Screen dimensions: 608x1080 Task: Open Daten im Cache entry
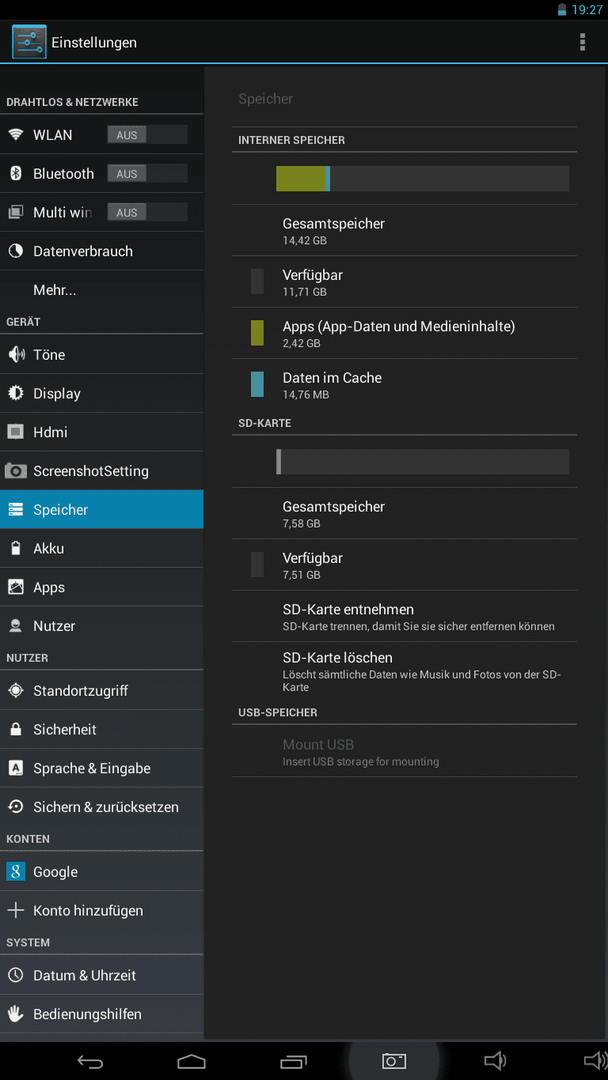click(x=404, y=384)
